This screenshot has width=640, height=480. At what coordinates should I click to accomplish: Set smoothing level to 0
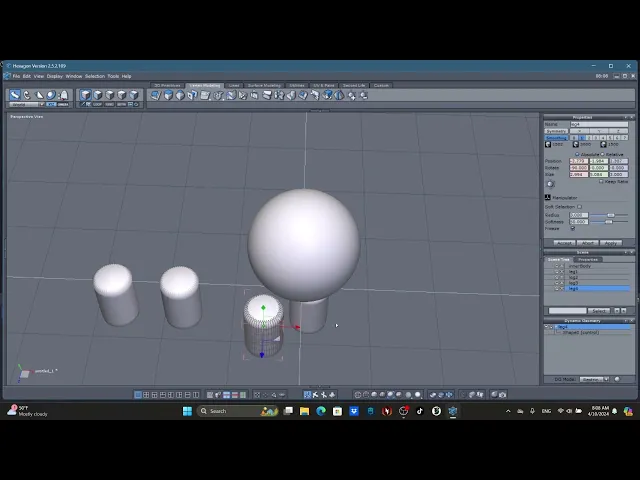pyautogui.click(x=574, y=138)
